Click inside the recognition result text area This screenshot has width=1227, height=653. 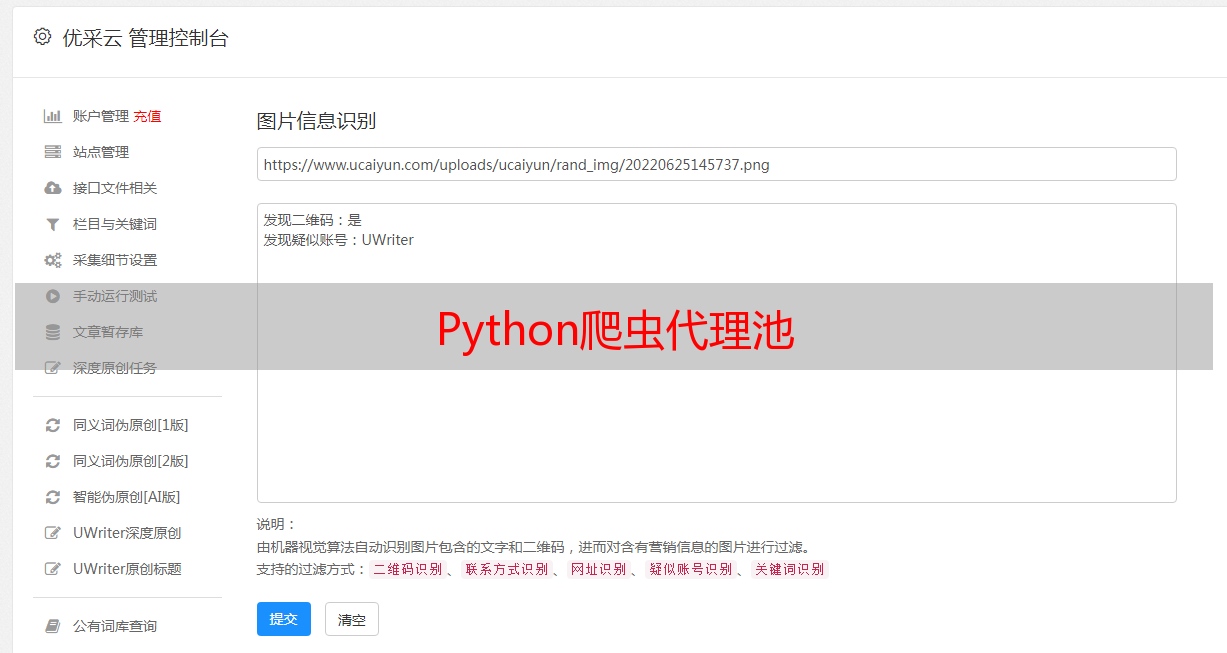pyautogui.click(x=716, y=353)
